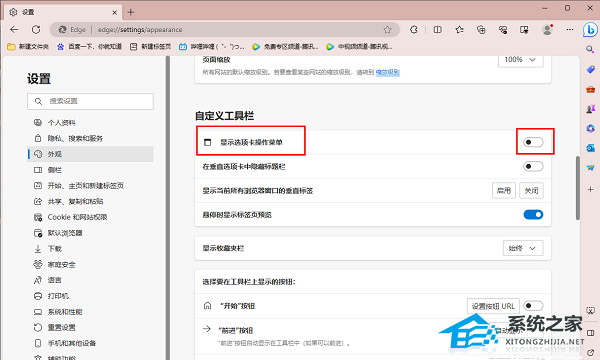Viewport: 600px width, 360px height.
Task: Go back with the browser back arrow
Action: 14,29
